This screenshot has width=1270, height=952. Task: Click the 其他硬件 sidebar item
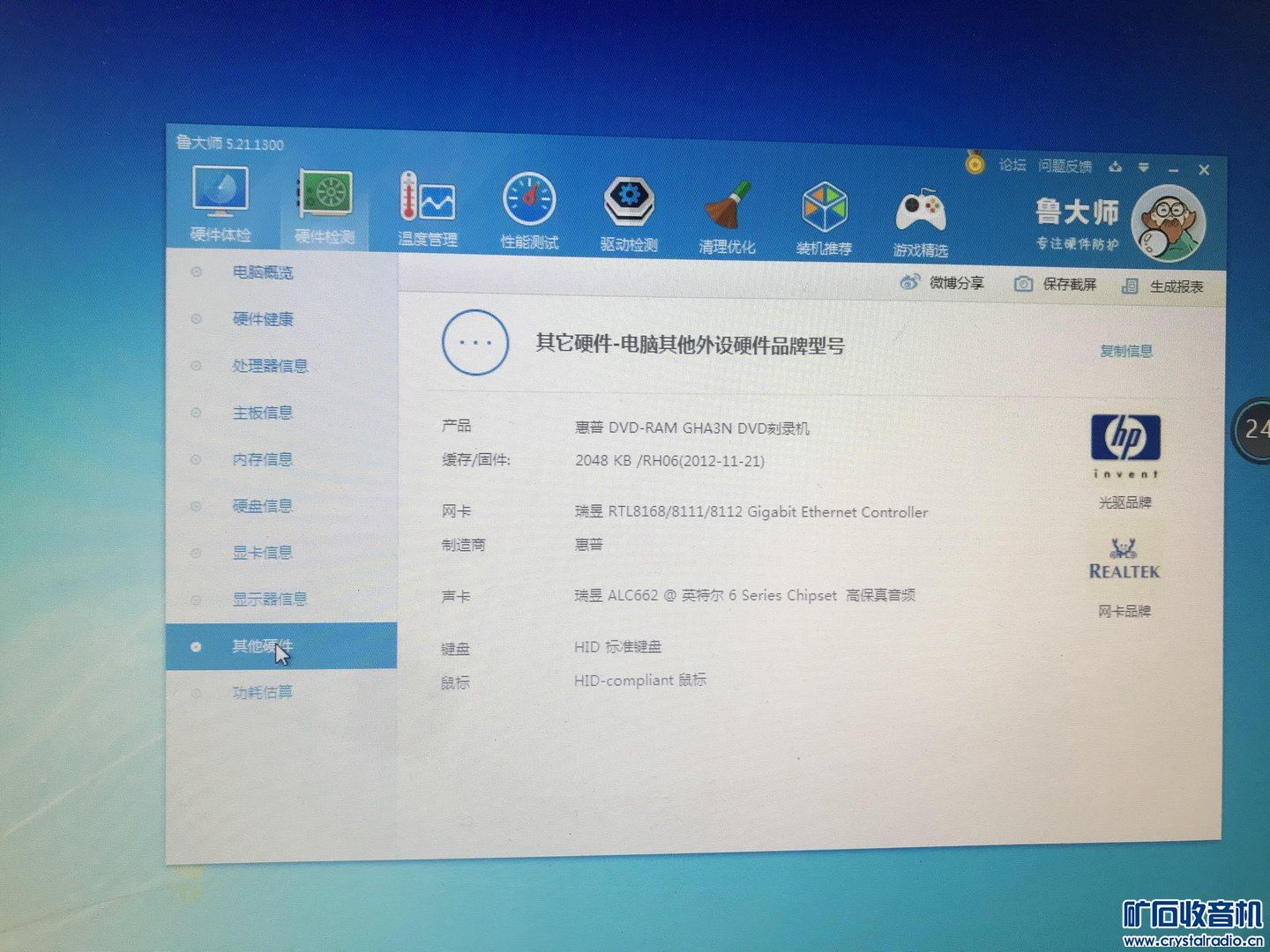(x=281, y=646)
